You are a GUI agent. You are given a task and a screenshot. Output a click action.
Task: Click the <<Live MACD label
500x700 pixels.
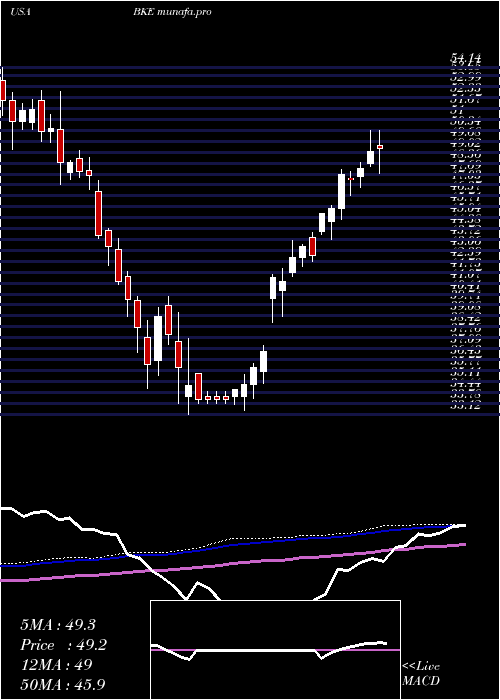(421, 674)
